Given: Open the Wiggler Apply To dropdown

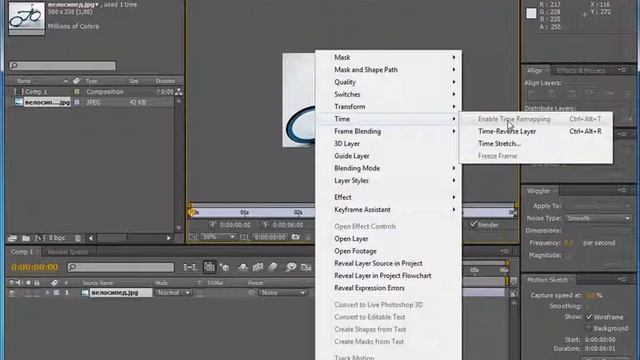Looking at the screenshot, I should point(598,206).
